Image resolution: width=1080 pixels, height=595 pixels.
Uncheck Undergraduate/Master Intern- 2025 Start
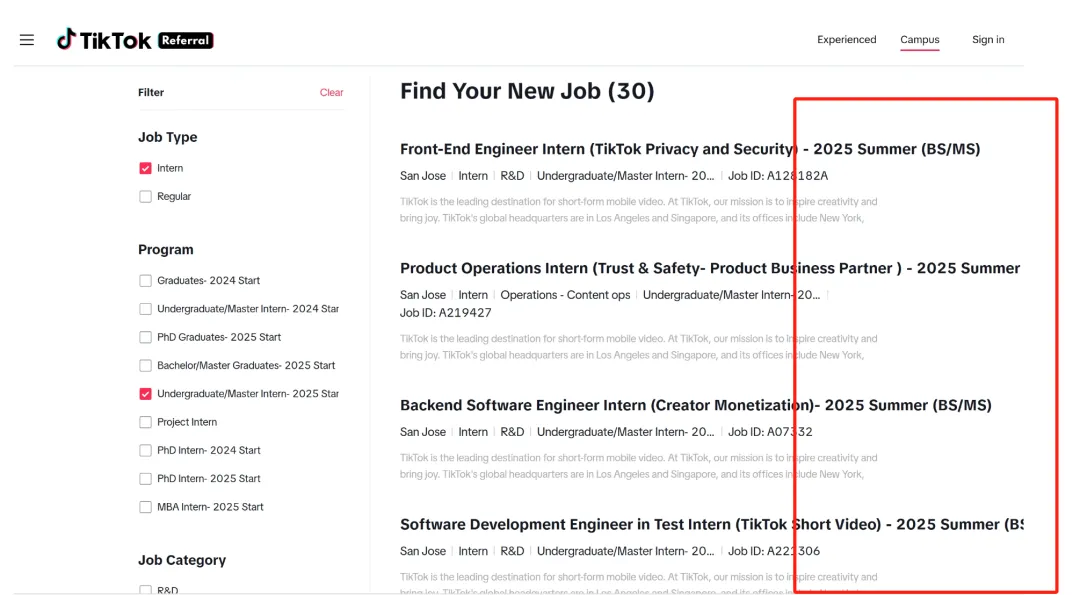click(x=145, y=393)
